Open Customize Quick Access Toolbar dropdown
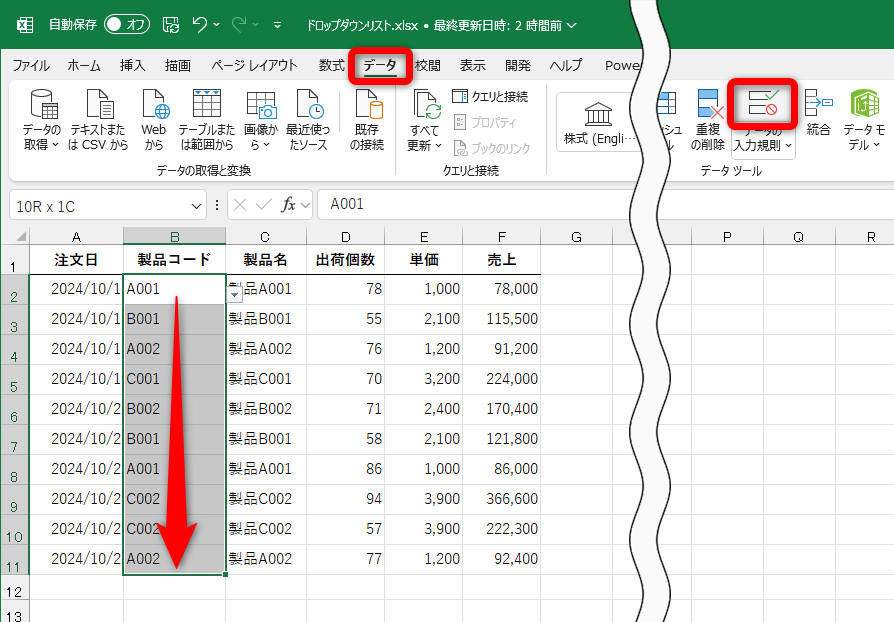The height and width of the screenshot is (622, 894). 277,25
